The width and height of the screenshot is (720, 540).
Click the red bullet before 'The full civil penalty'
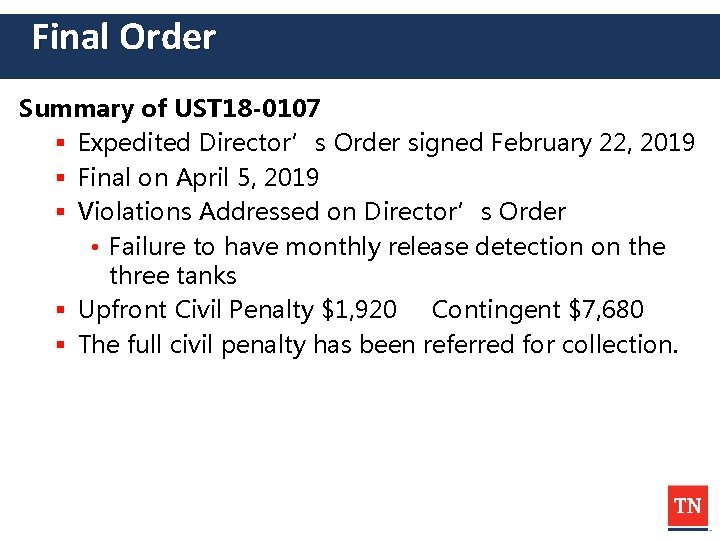61,344
